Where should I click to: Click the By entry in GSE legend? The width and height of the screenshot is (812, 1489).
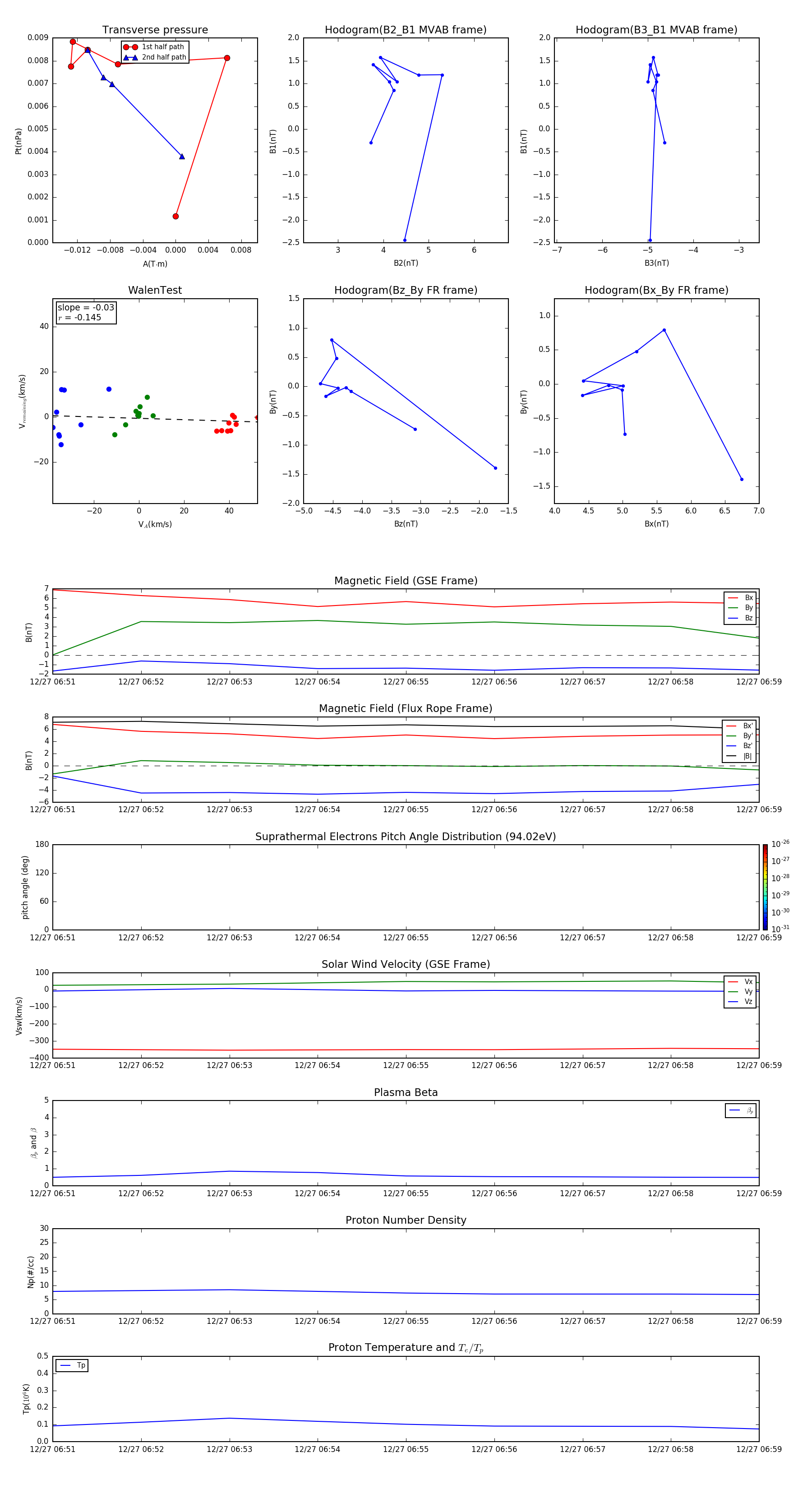click(x=740, y=607)
